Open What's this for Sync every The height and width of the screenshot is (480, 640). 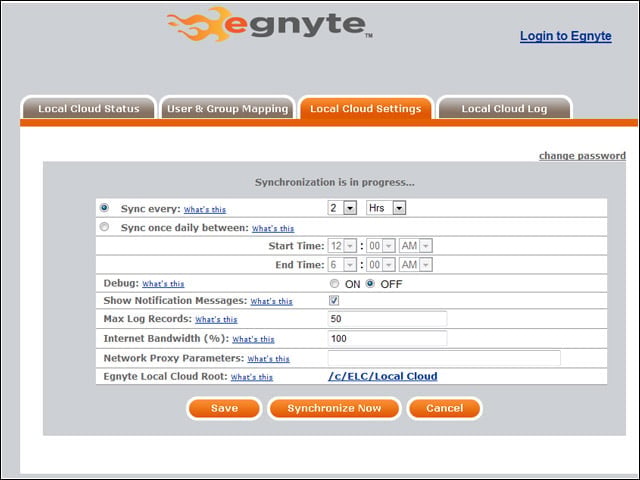click(x=205, y=209)
